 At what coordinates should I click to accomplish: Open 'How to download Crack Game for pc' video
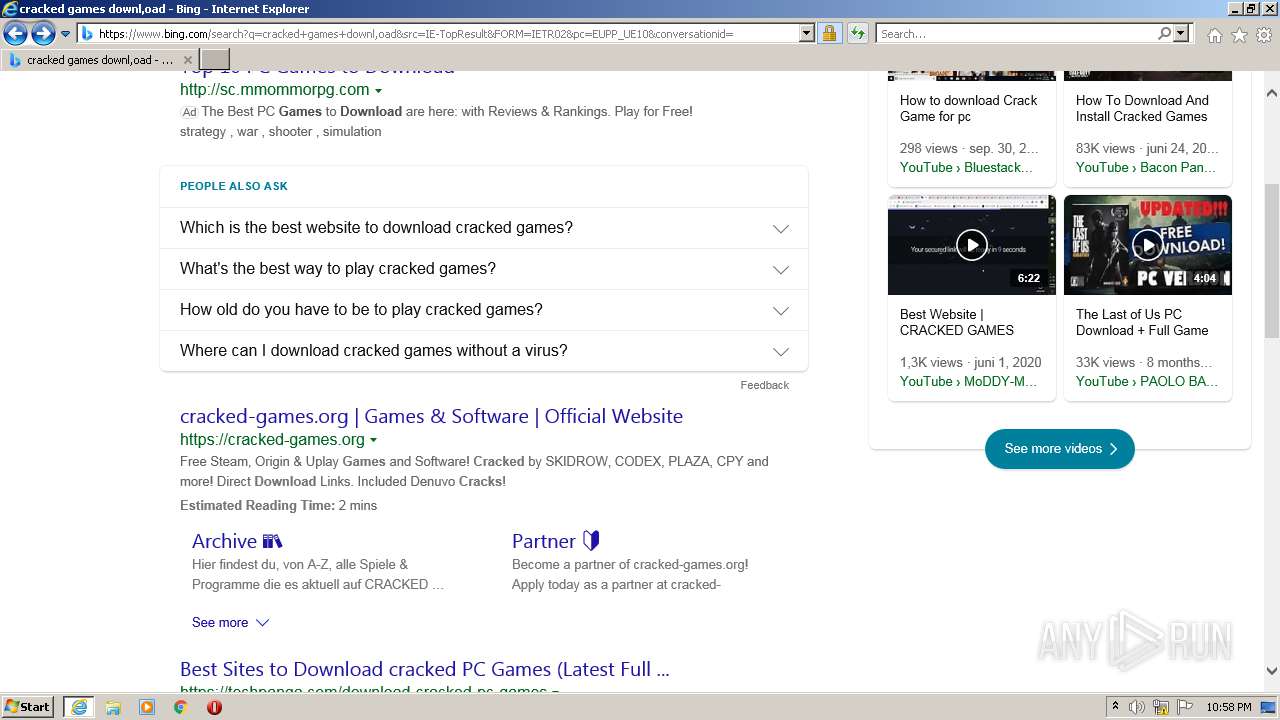pos(968,108)
